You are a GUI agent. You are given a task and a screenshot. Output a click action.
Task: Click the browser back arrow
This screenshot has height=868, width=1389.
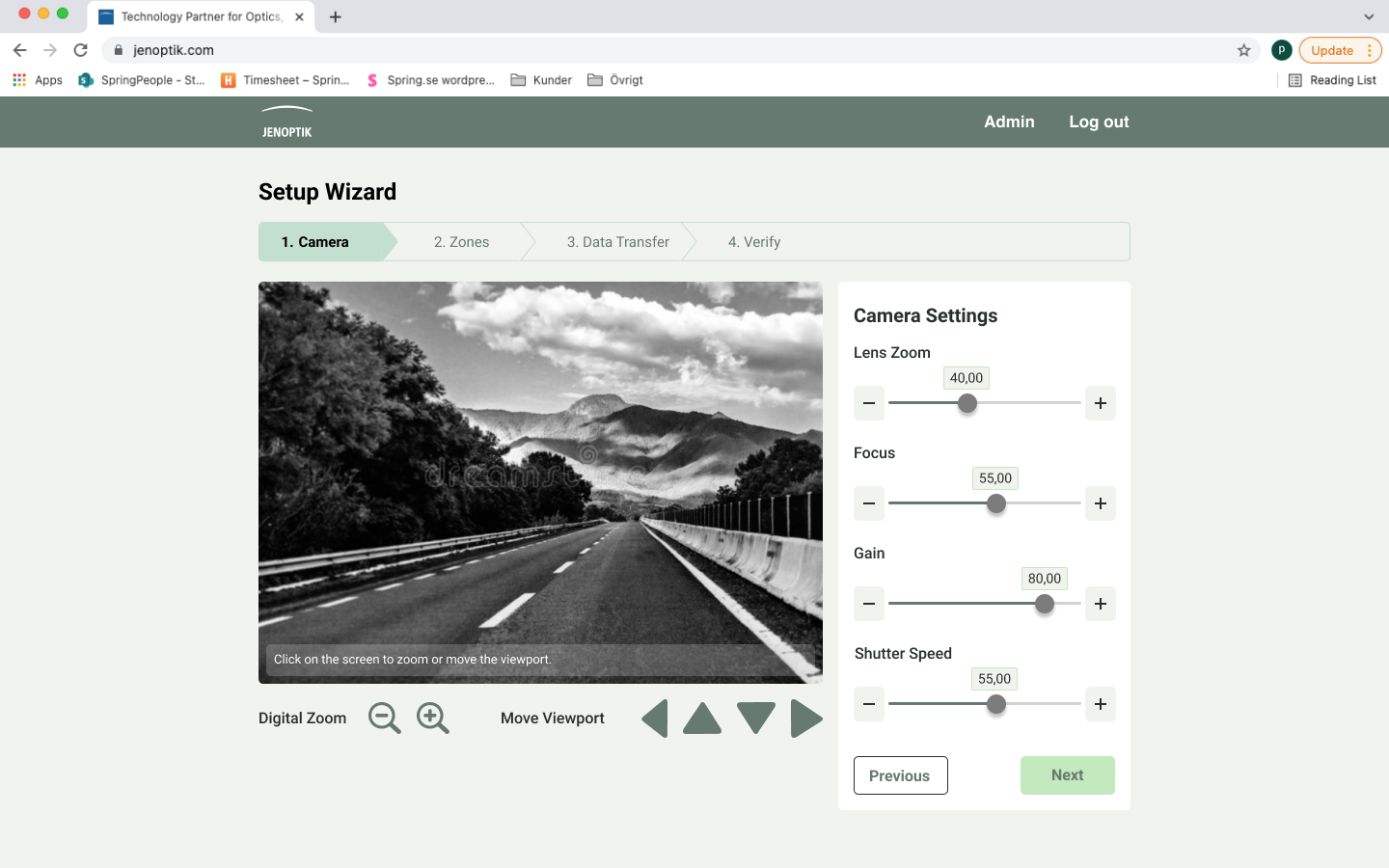[20, 50]
